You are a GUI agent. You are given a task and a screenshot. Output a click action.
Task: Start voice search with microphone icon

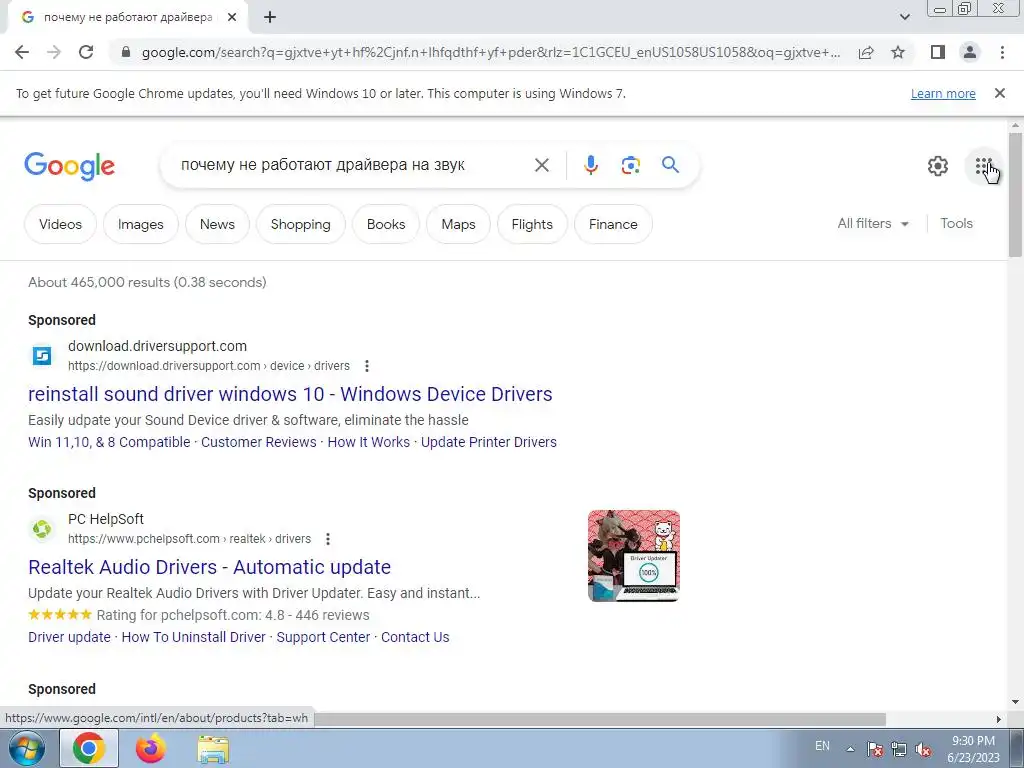(x=590, y=165)
